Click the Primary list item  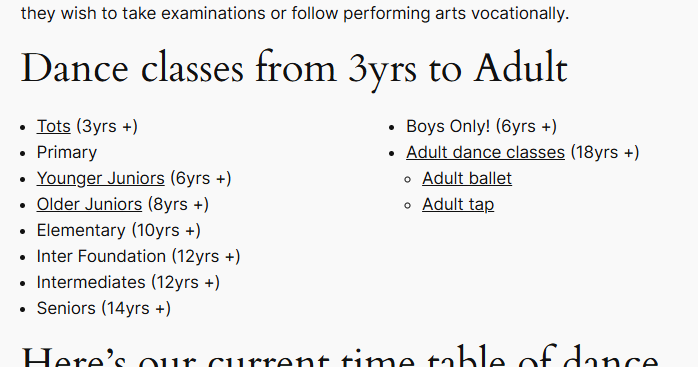tap(67, 152)
